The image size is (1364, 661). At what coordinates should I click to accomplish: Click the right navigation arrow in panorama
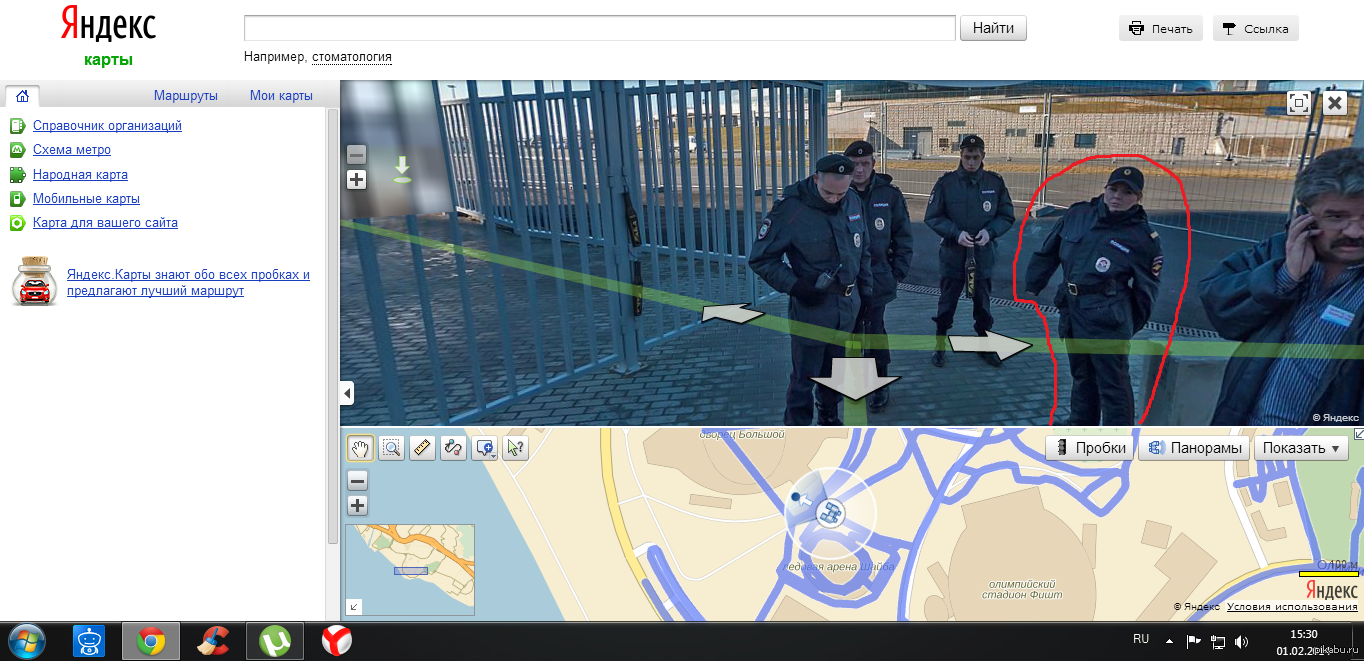tap(989, 344)
